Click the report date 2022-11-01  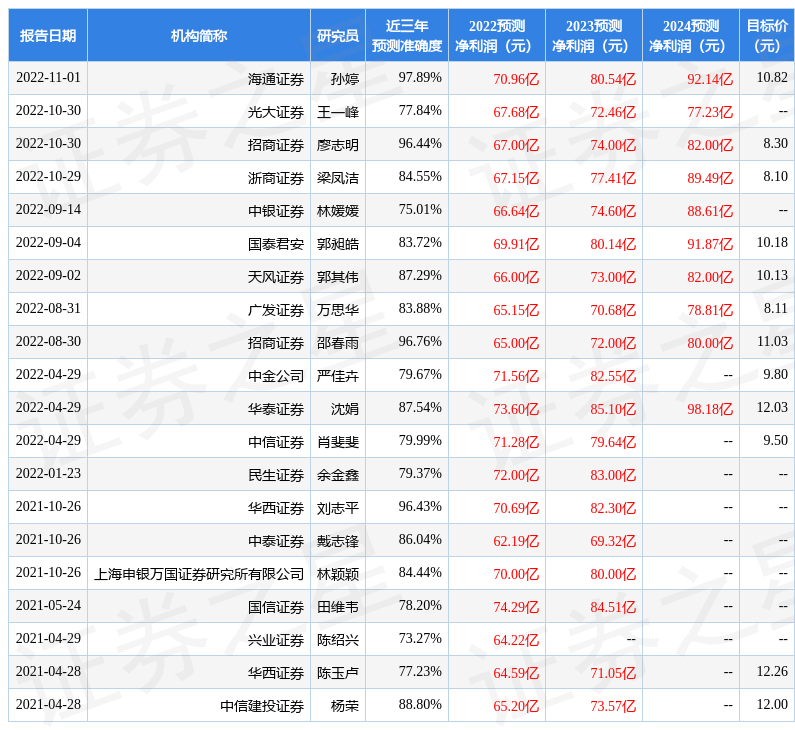pyautogui.click(x=48, y=77)
